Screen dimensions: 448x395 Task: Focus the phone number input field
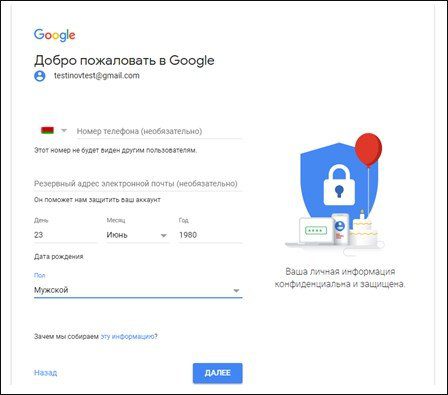click(x=159, y=131)
